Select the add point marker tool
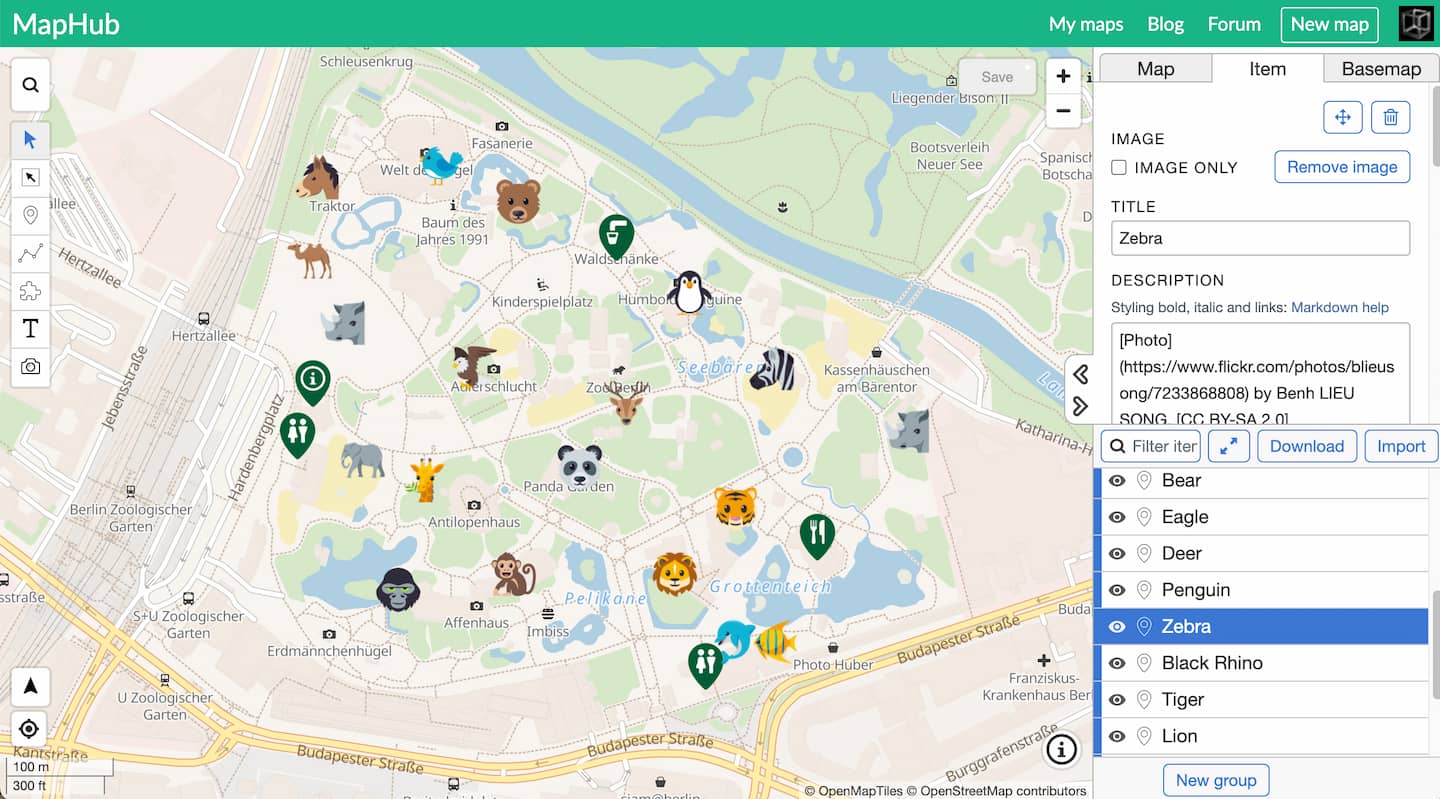Viewport: 1440px width, 799px height. pyautogui.click(x=31, y=215)
